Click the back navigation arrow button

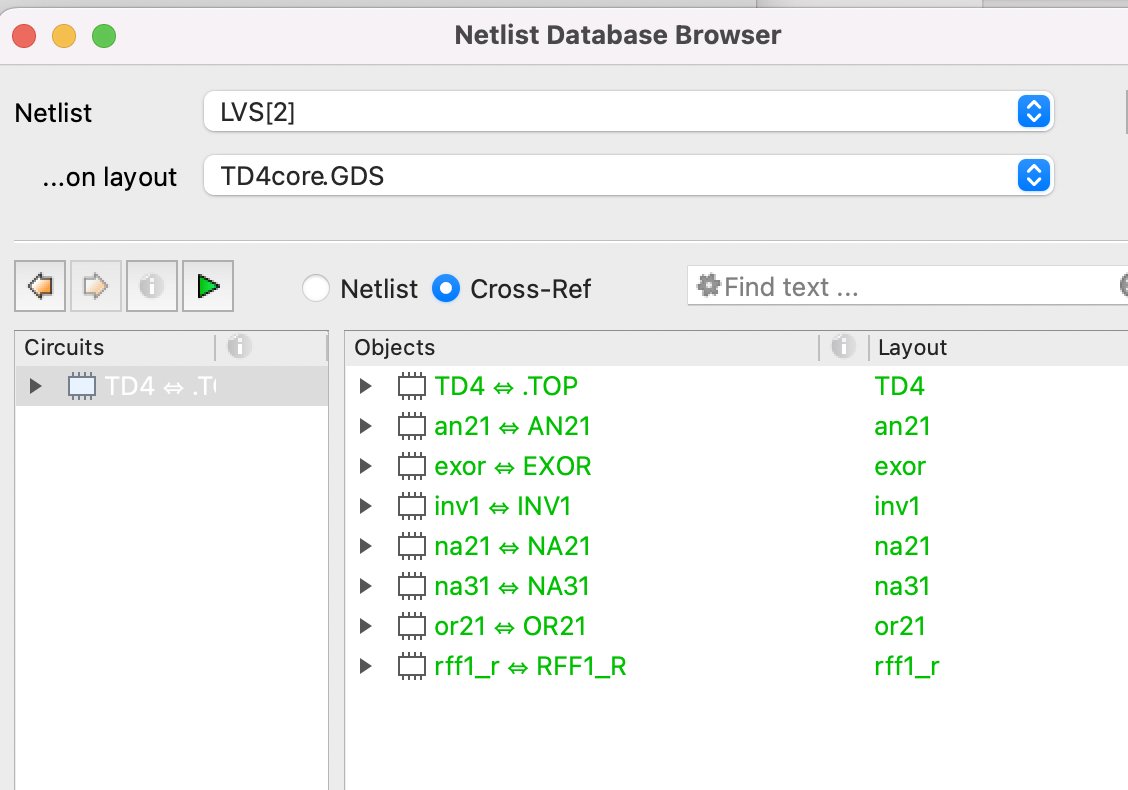(x=40, y=286)
